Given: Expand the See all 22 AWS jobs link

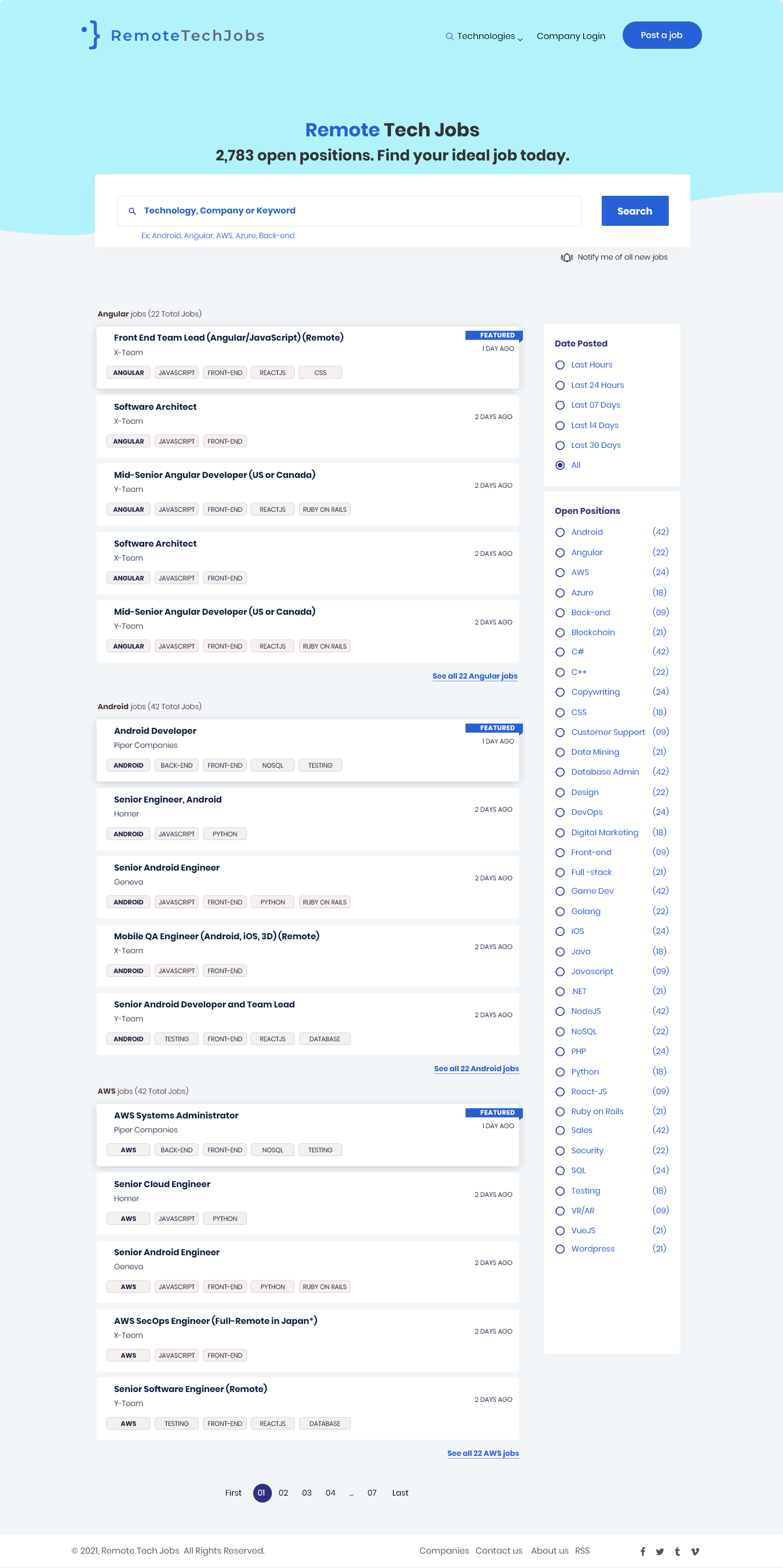Looking at the screenshot, I should [483, 1453].
